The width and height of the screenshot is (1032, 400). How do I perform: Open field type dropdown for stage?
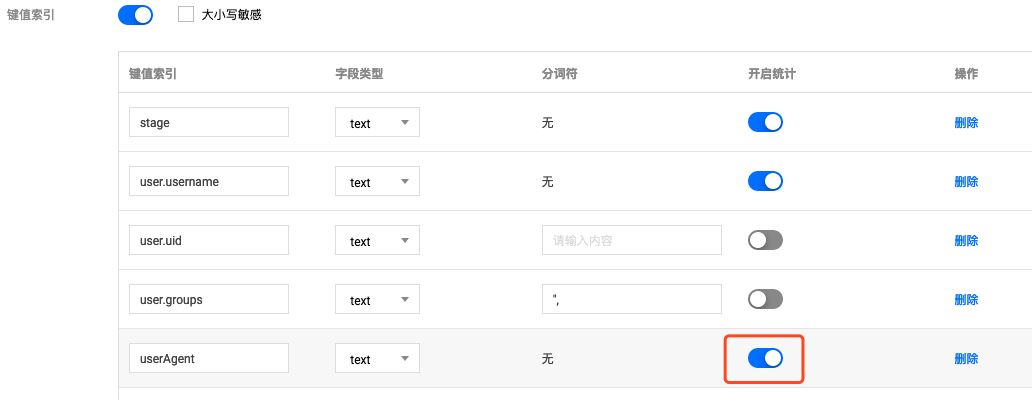pyautogui.click(x=377, y=123)
